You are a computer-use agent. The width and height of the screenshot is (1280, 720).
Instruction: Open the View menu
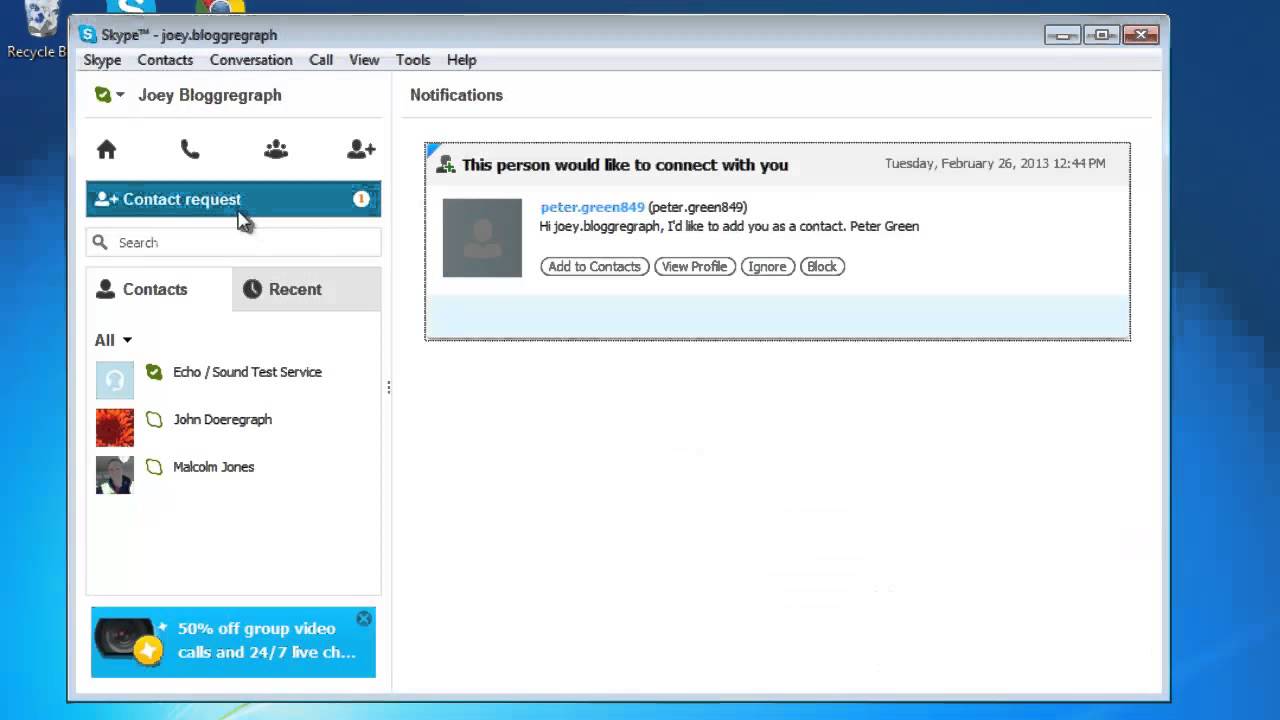coord(364,60)
